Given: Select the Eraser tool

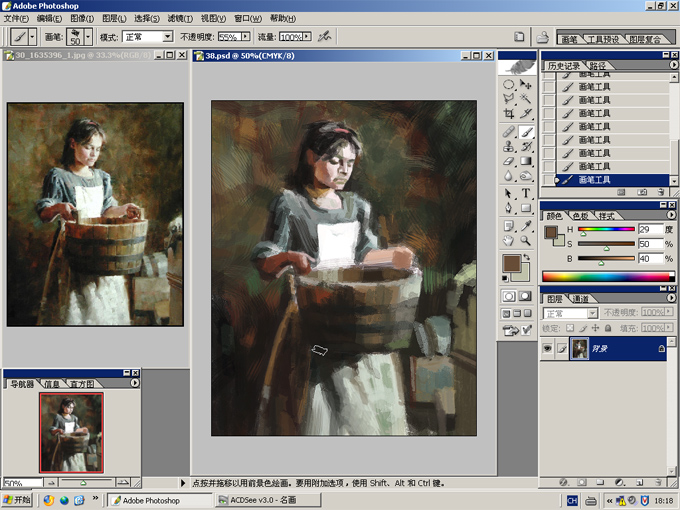Looking at the screenshot, I should coord(509,161).
